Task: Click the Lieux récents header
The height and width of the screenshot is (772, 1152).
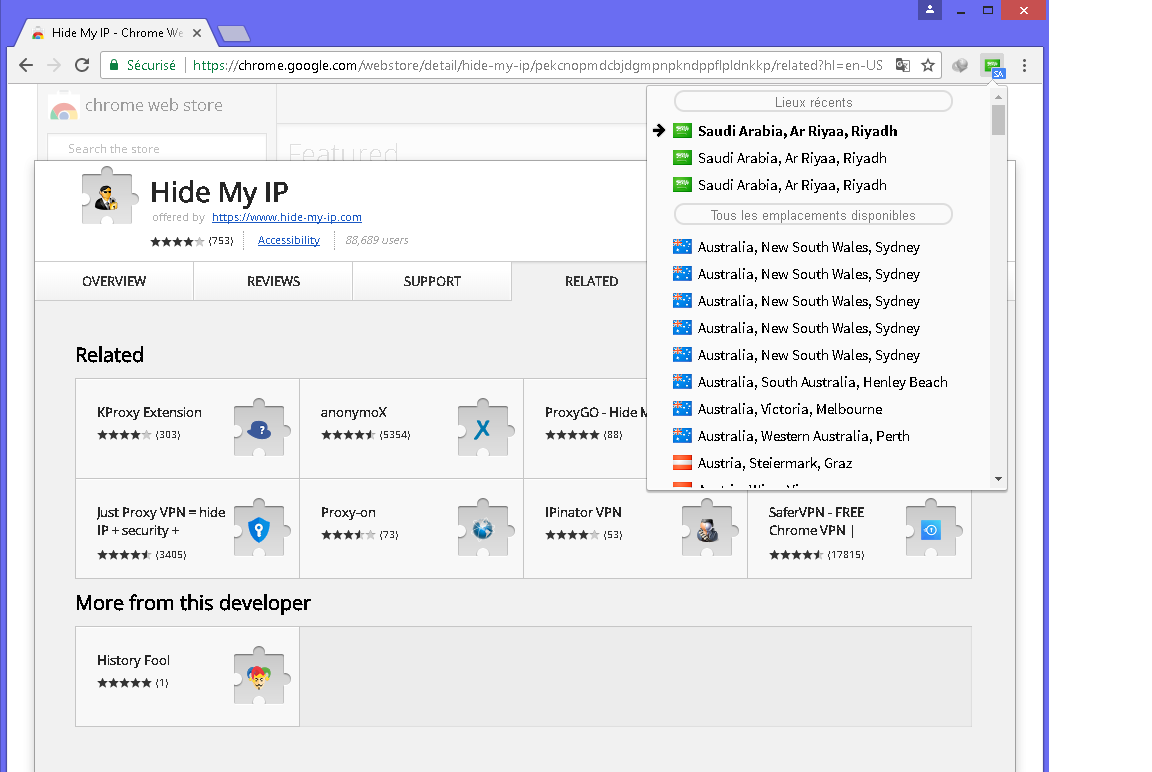Action: (x=813, y=102)
